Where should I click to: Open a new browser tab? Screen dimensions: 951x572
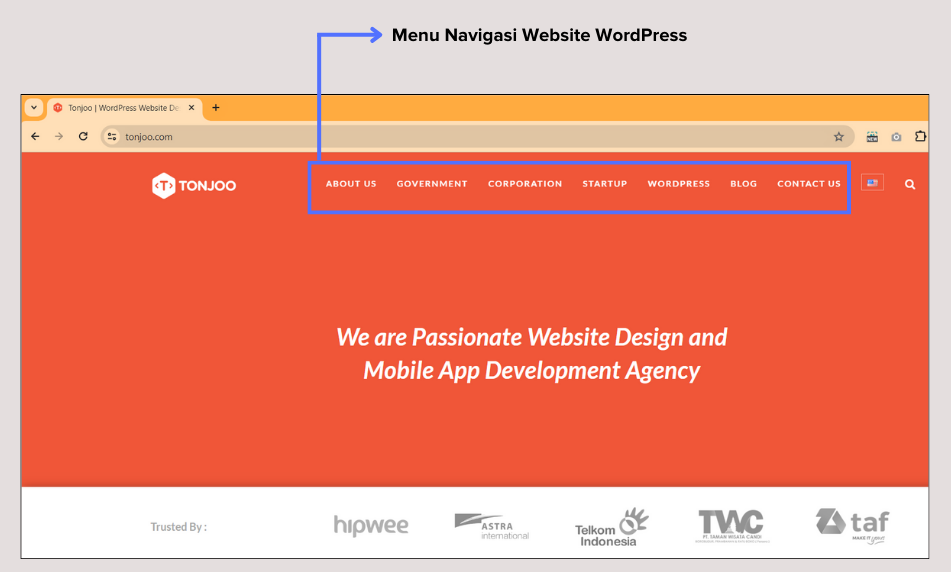[x=215, y=108]
